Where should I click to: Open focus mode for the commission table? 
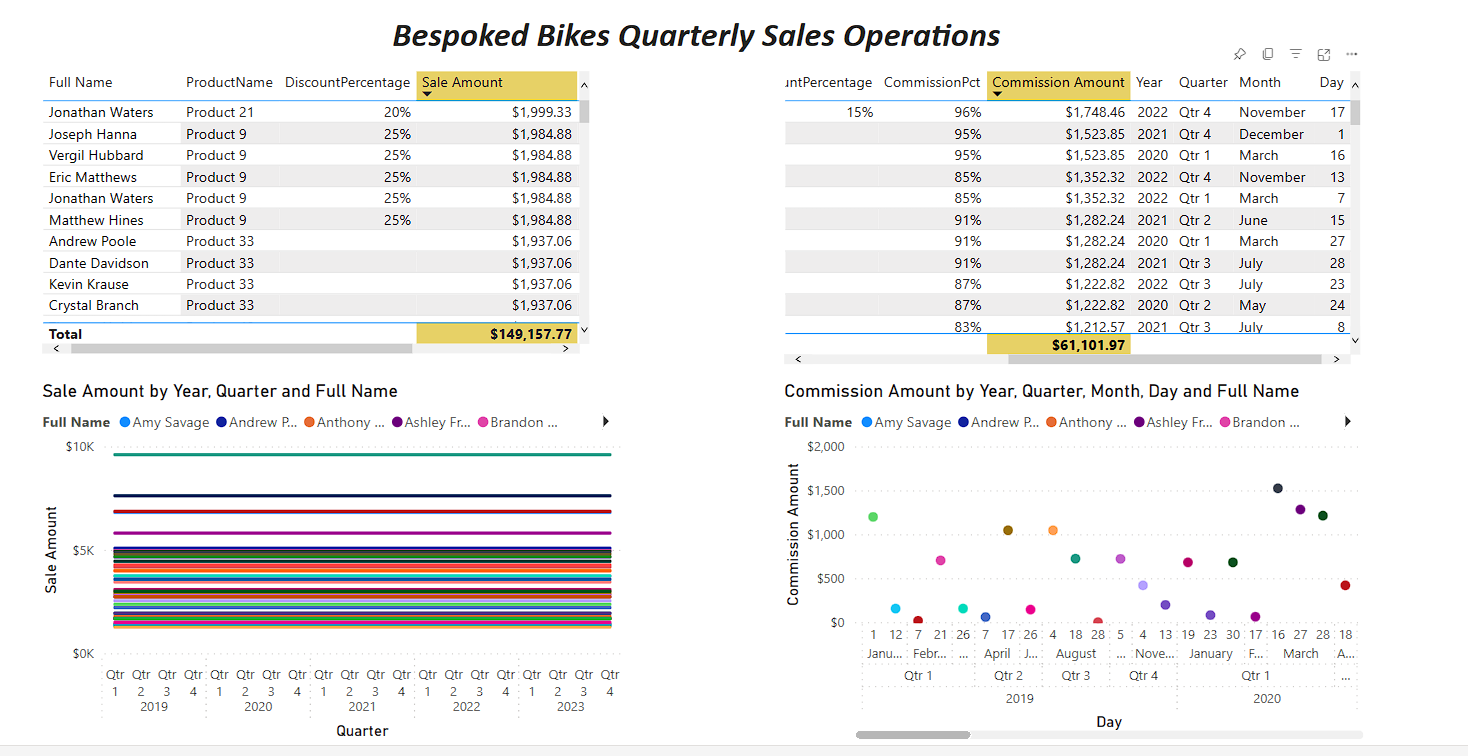tap(1324, 54)
